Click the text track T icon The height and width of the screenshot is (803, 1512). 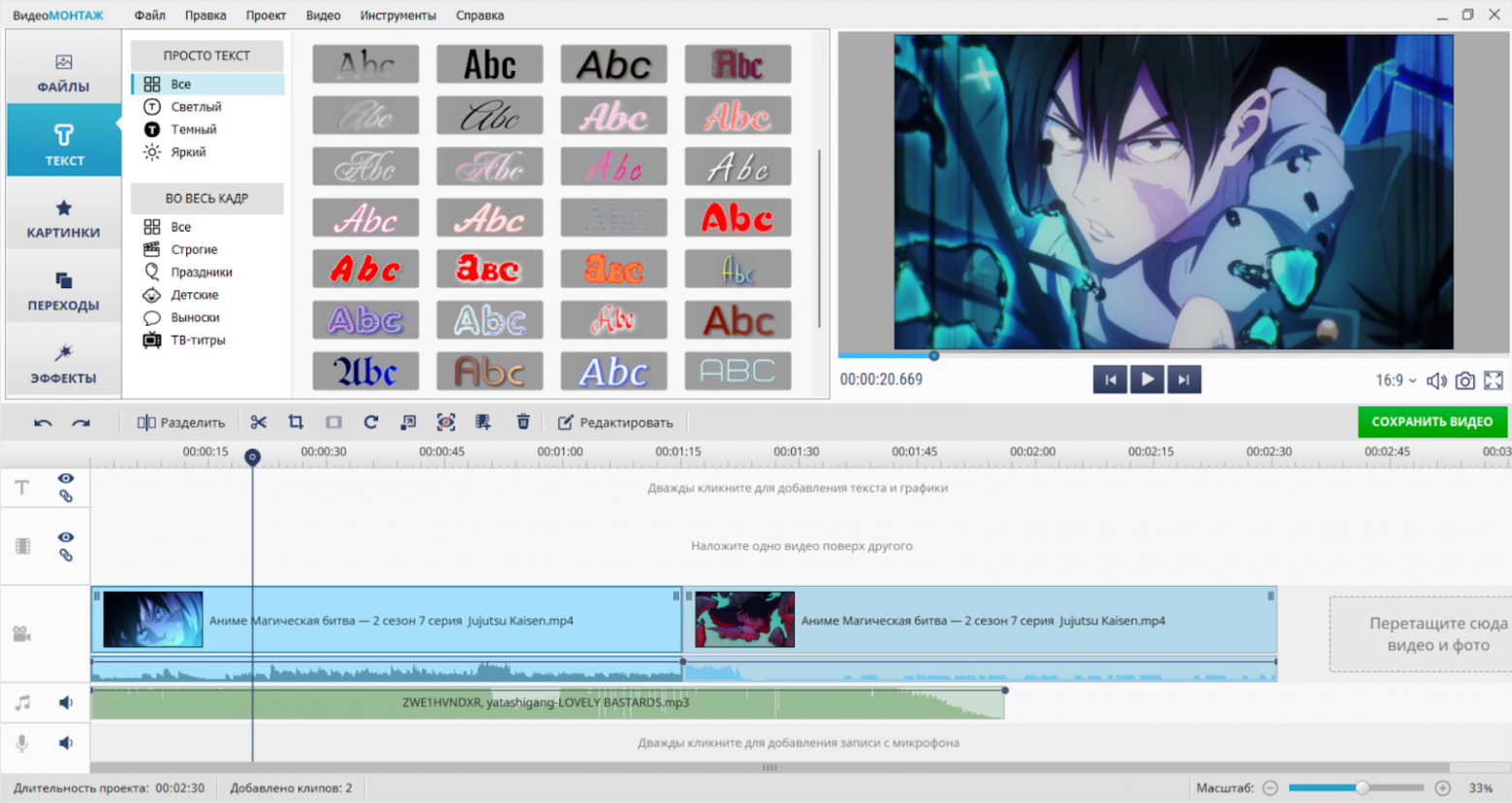[22, 488]
